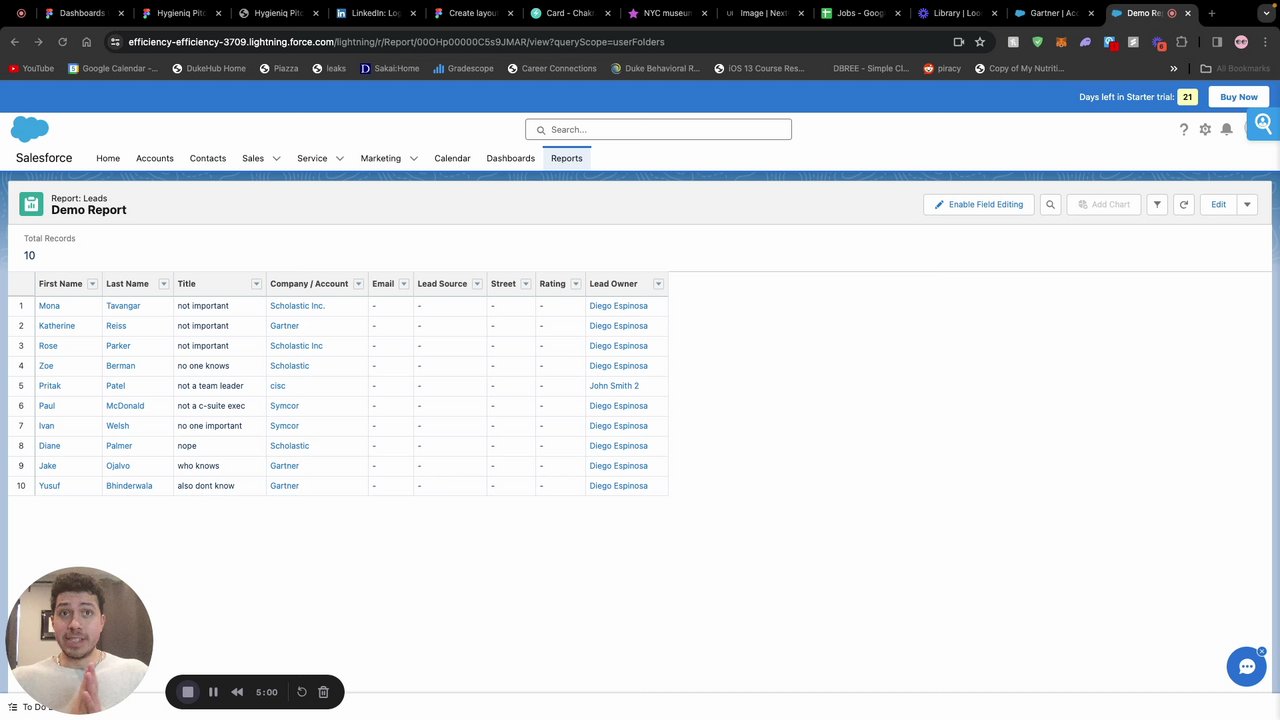
Task: Open Company / Account column dropdown
Action: coord(358,284)
